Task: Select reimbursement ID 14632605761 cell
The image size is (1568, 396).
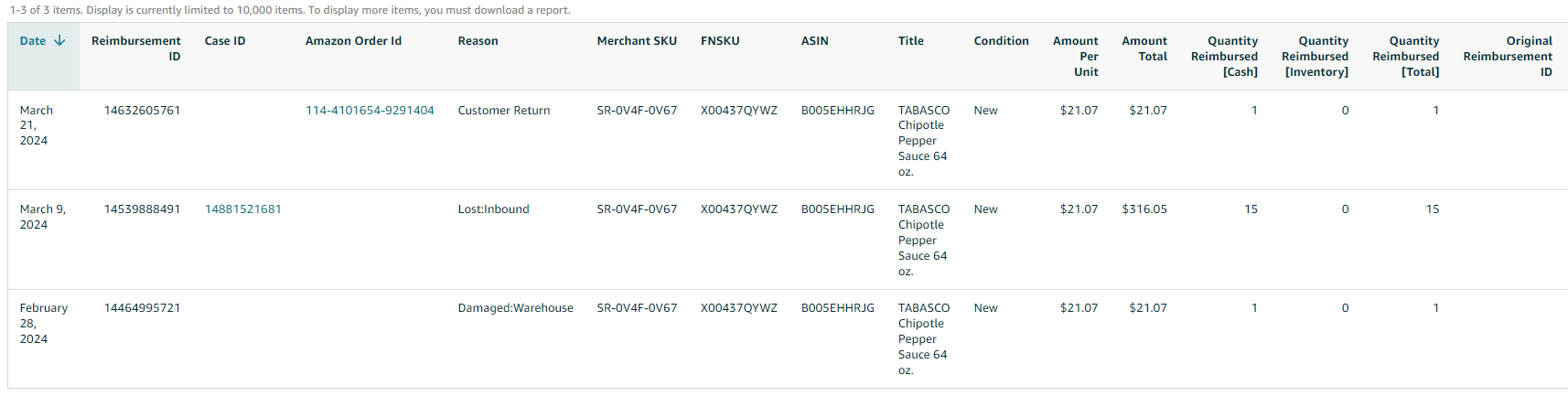Action: (x=142, y=111)
